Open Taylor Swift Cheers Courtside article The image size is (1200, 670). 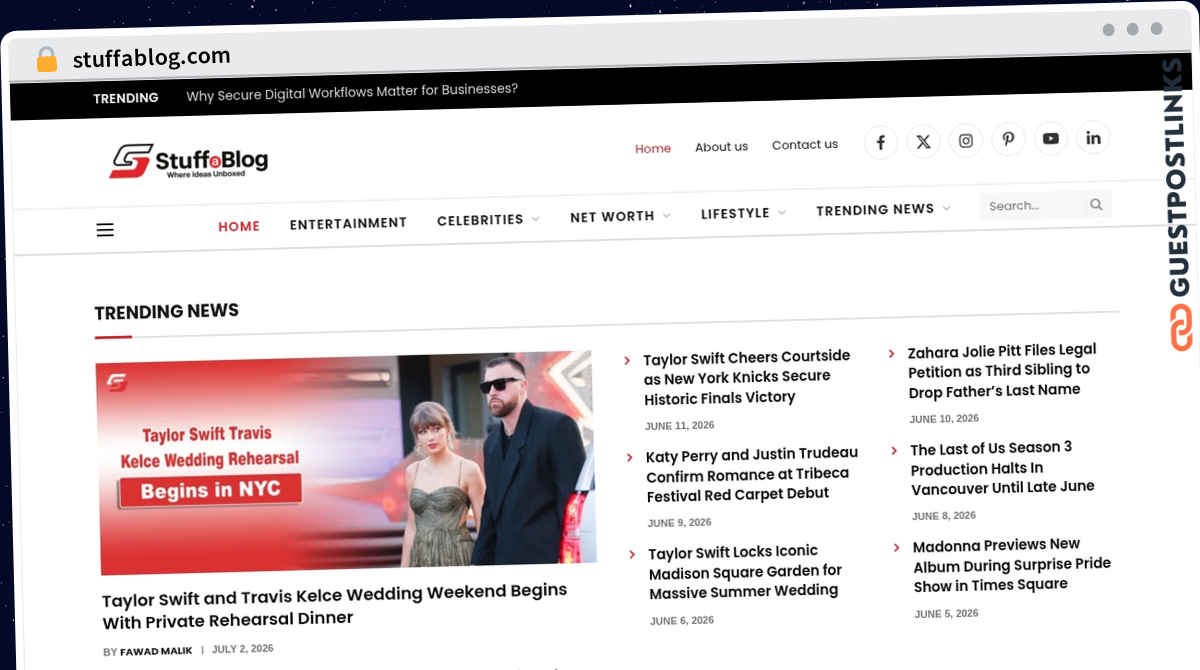coord(747,377)
